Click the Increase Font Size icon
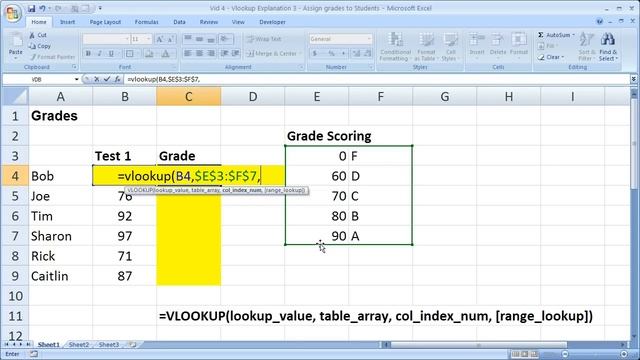Screen dimensions: 640x360 pyautogui.click(x=160, y=39)
